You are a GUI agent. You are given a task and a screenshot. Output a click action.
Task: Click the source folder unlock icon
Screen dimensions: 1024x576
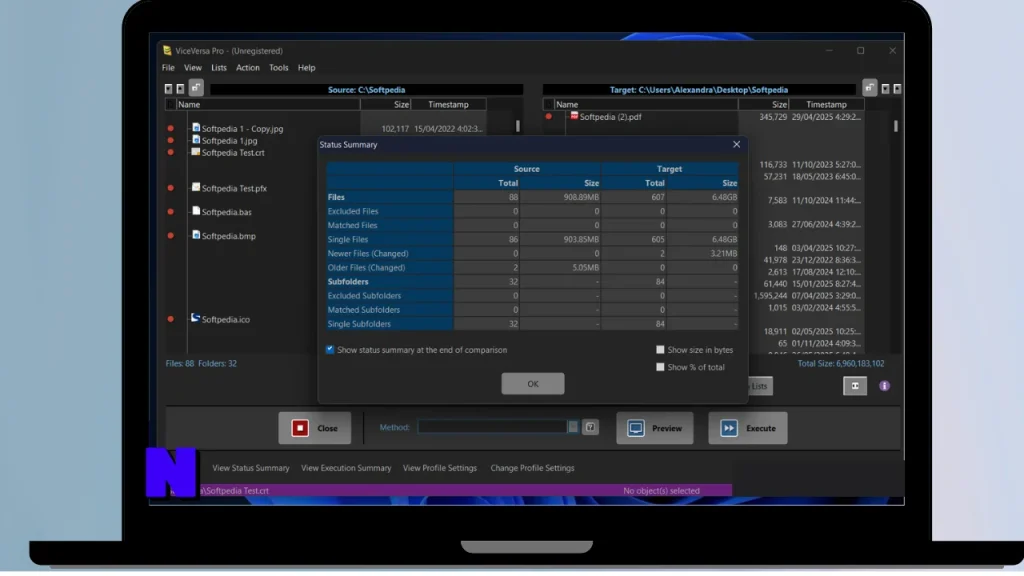coord(196,87)
